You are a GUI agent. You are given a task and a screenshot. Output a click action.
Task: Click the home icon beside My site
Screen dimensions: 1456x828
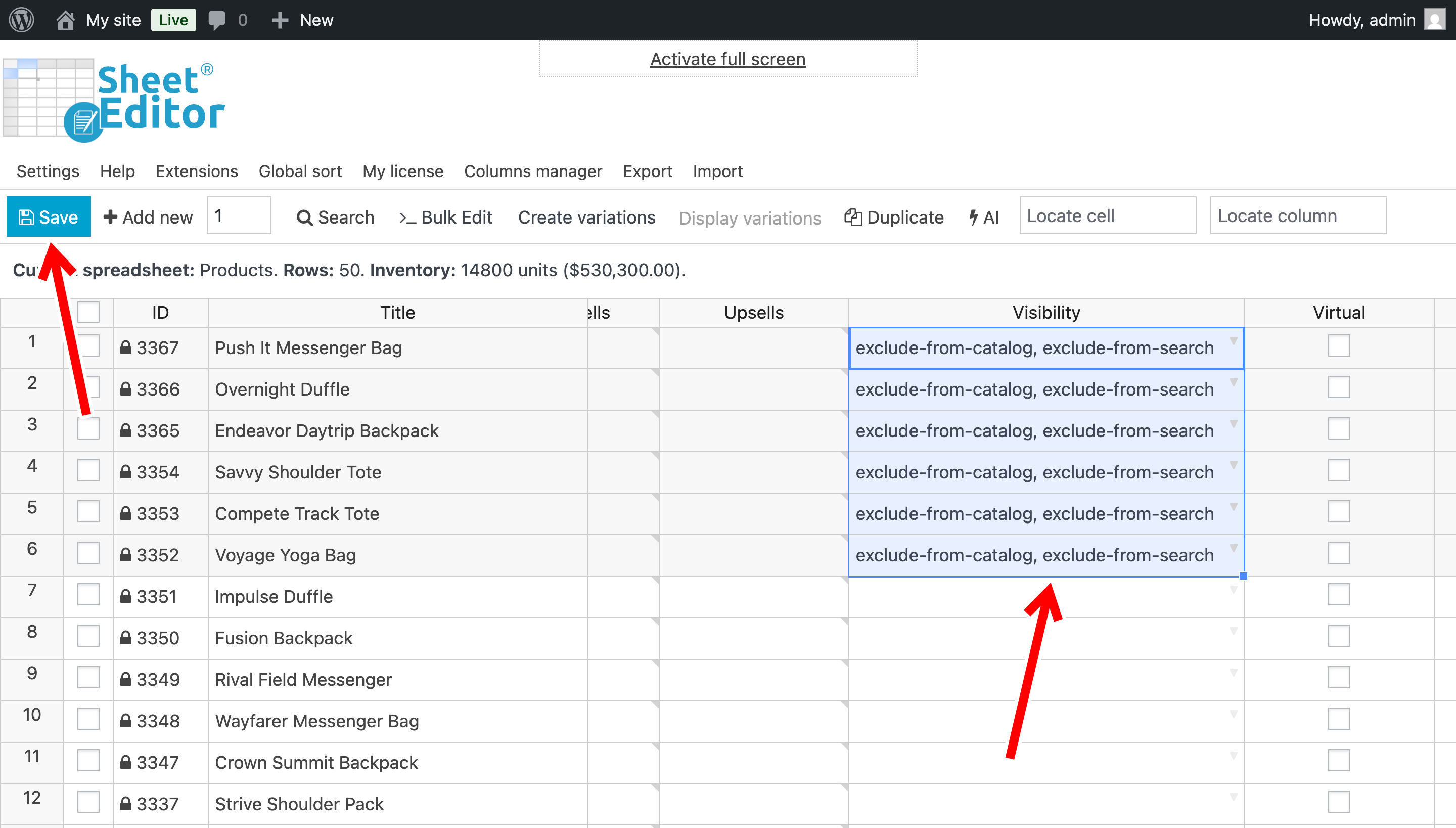pos(65,20)
